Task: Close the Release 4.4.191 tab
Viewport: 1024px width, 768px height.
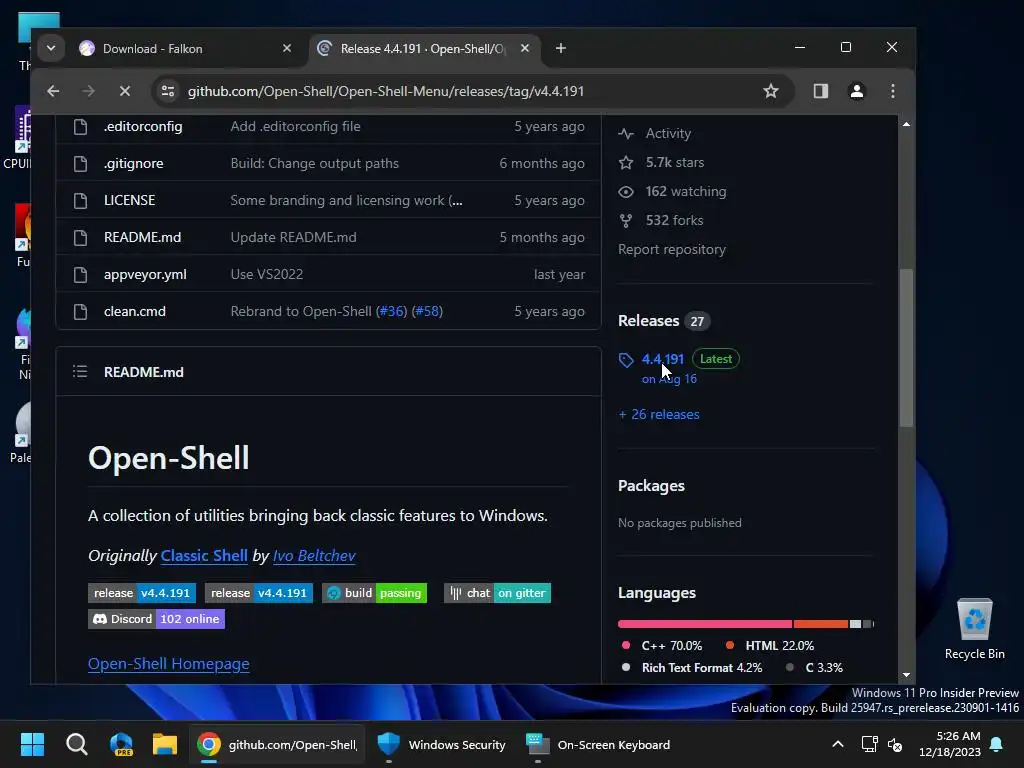Action: tap(524, 48)
